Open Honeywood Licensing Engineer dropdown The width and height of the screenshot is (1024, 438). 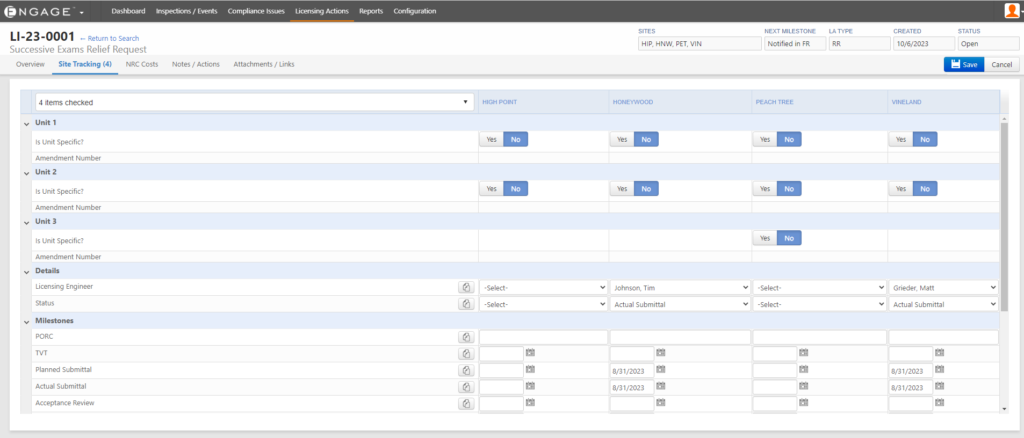point(679,287)
